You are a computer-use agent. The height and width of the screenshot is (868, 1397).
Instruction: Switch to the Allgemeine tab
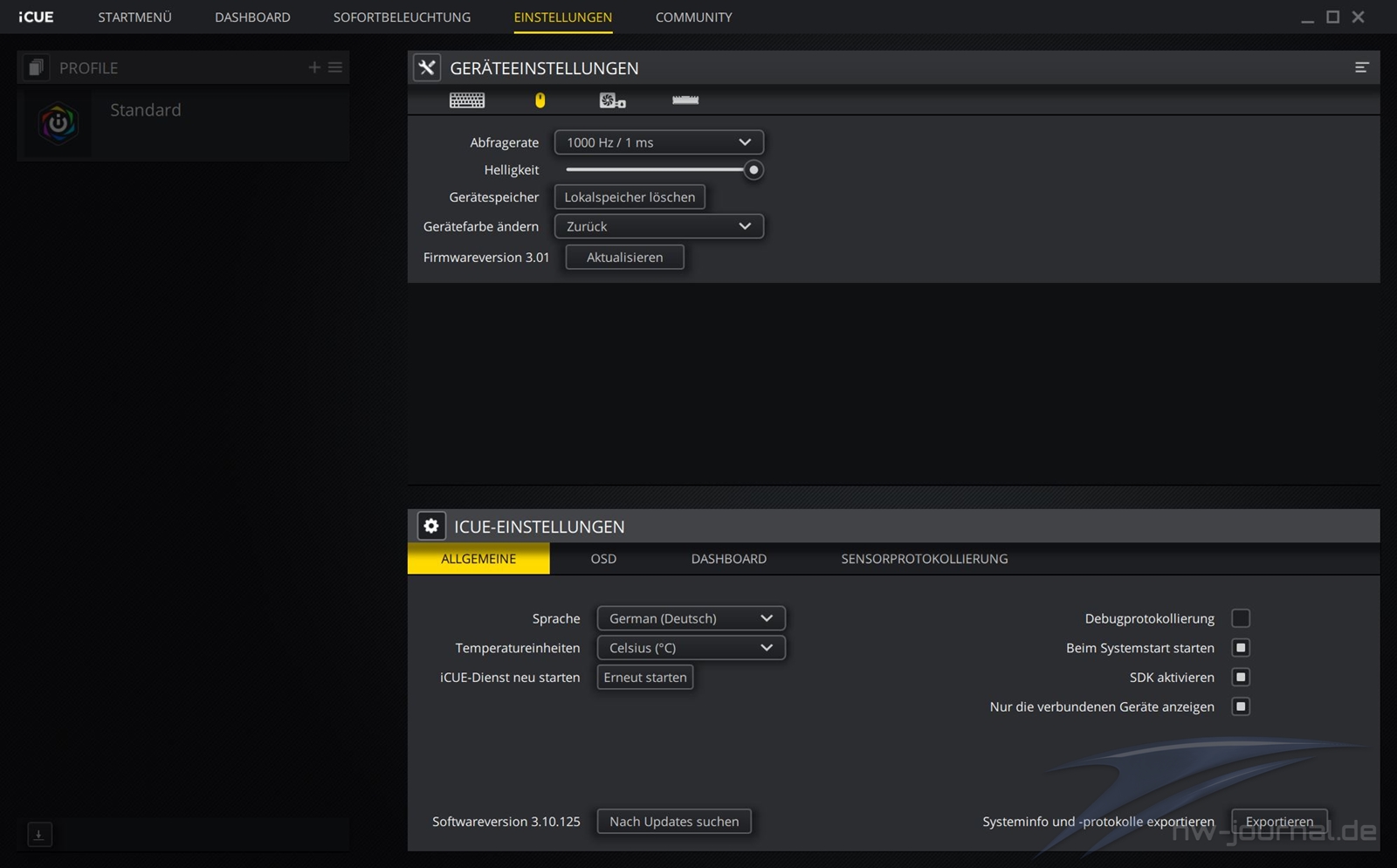click(x=478, y=559)
